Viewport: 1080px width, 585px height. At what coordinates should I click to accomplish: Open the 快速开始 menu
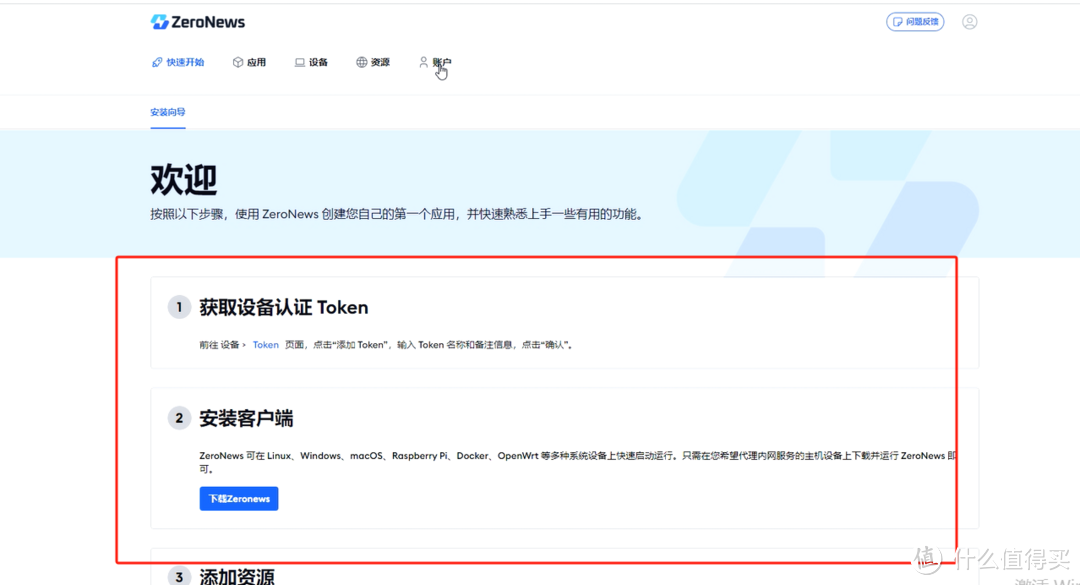click(178, 62)
